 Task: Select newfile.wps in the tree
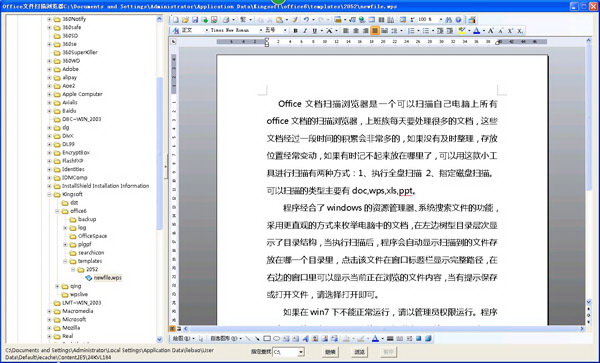coord(108,278)
